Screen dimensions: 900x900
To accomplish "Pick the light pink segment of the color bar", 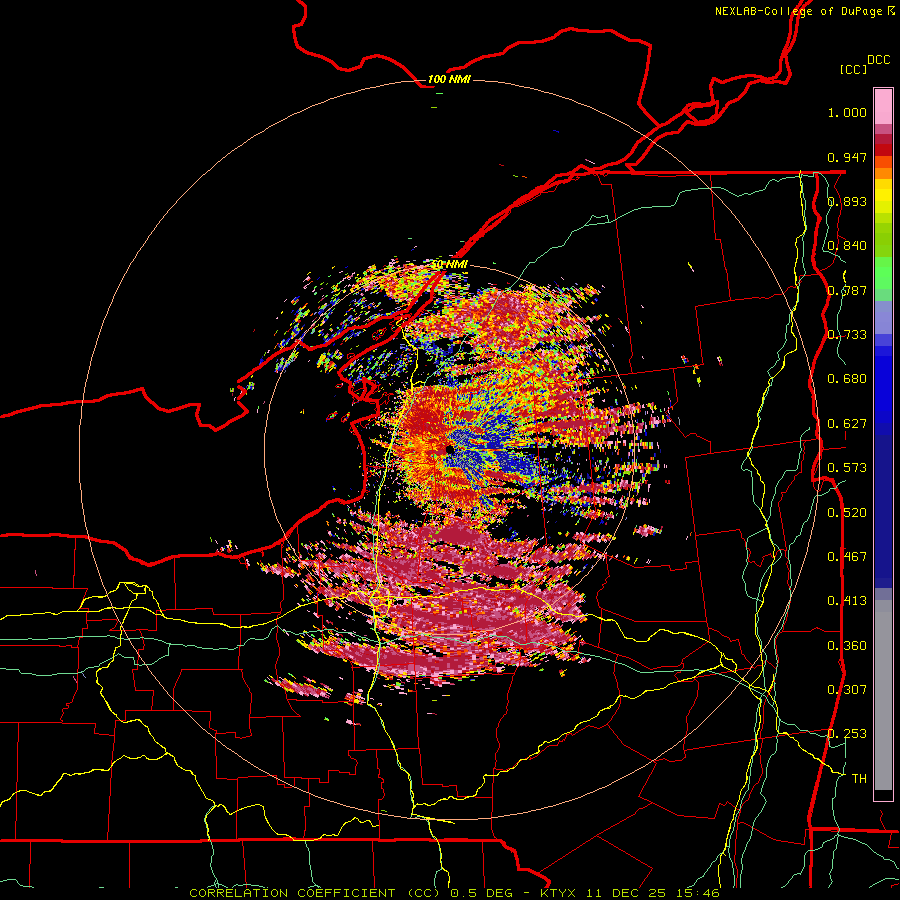I will (x=883, y=107).
